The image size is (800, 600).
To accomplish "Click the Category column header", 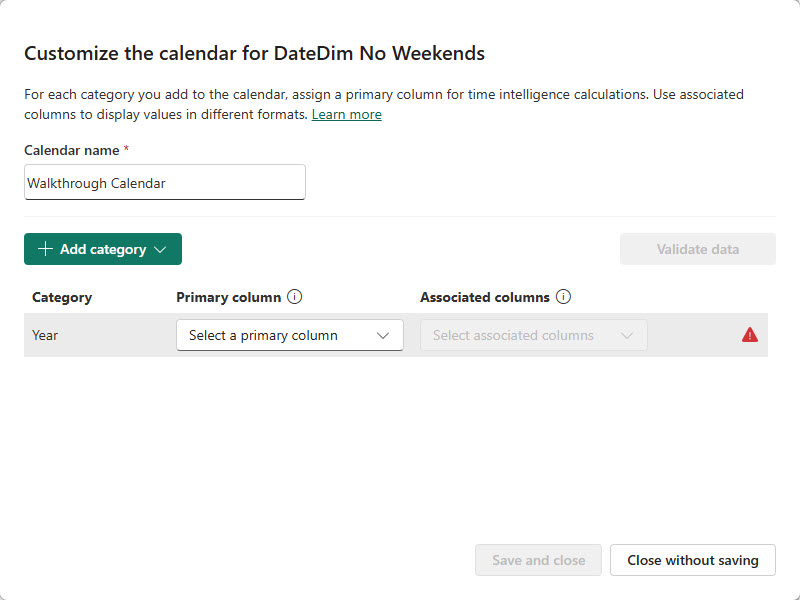I will click(62, 297).
